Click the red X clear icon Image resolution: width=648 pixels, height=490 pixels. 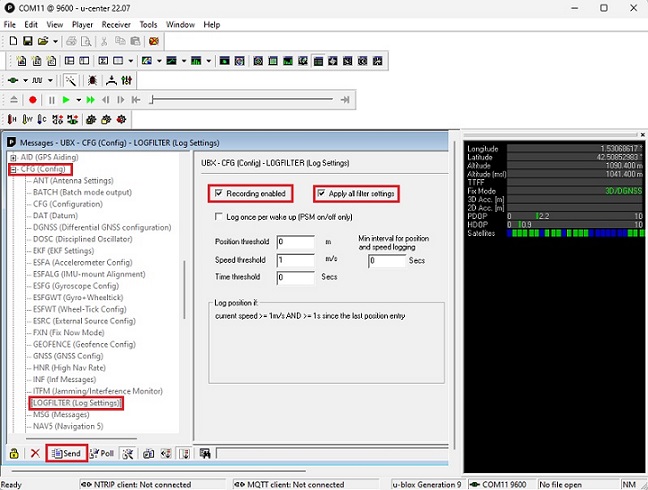(x=35, y=453)
